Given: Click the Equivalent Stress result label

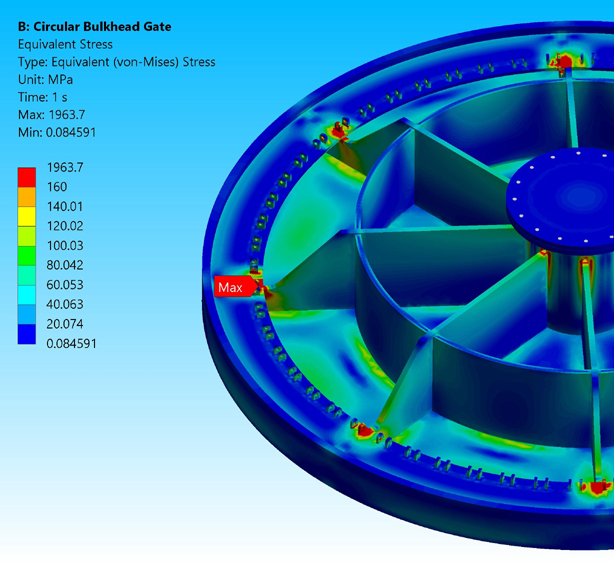Looking at the screenshot, I should 65,44.
